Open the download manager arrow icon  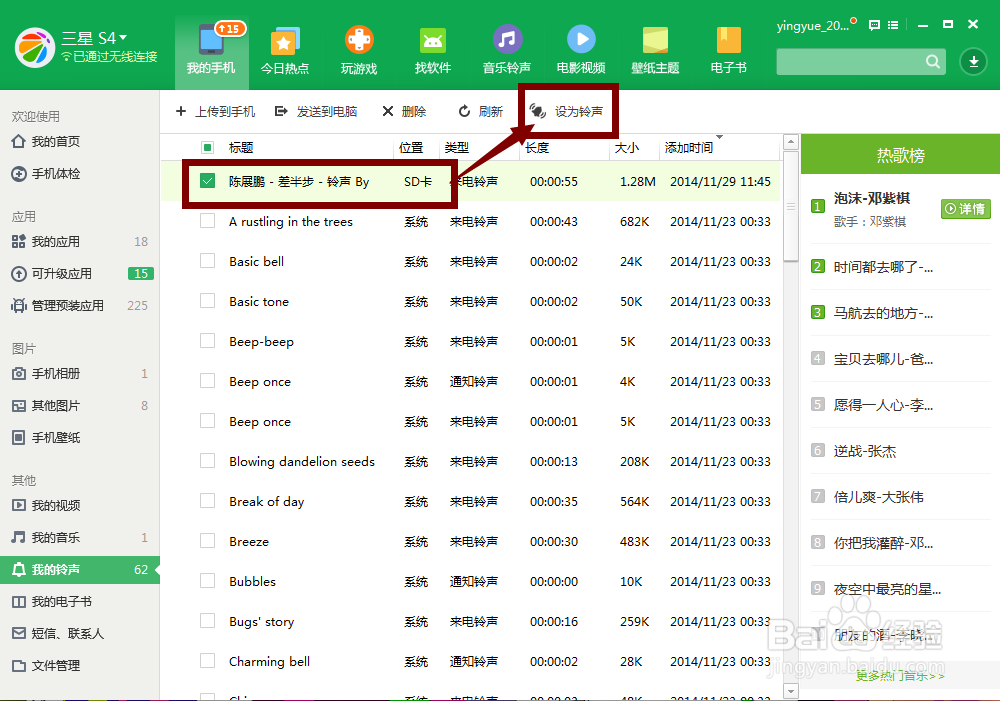pyautogui.click(x=974, y=62)
